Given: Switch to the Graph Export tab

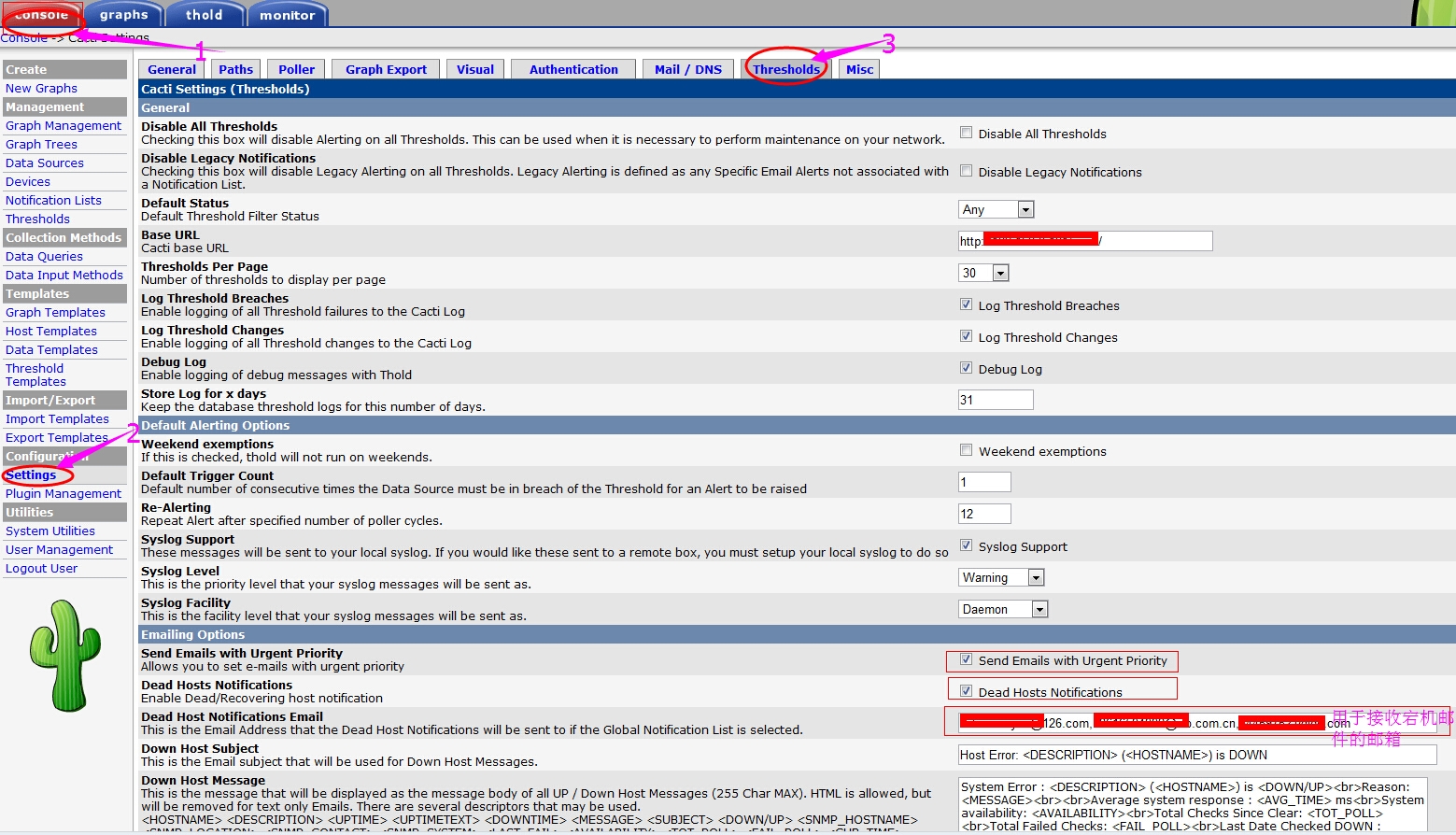Looking at the screenshot, I should 386,69.
